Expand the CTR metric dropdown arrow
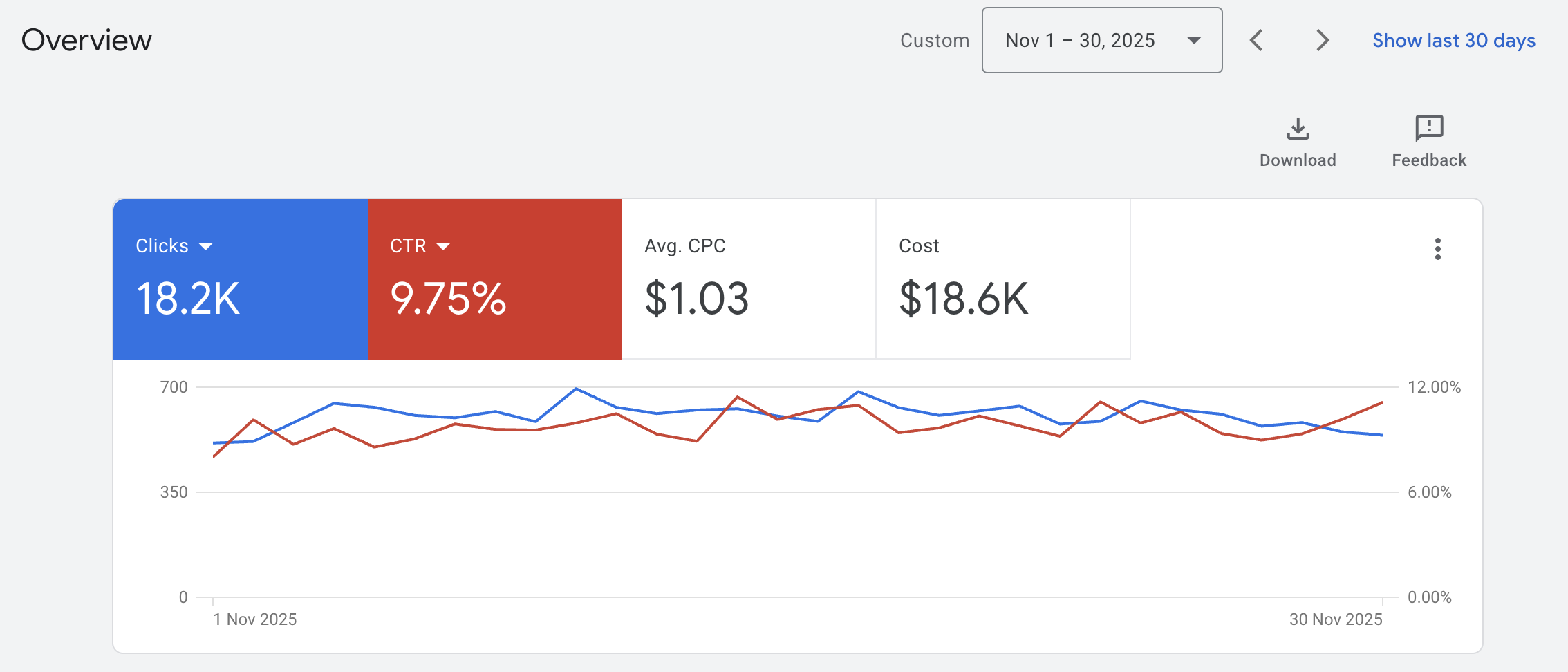 443,247
